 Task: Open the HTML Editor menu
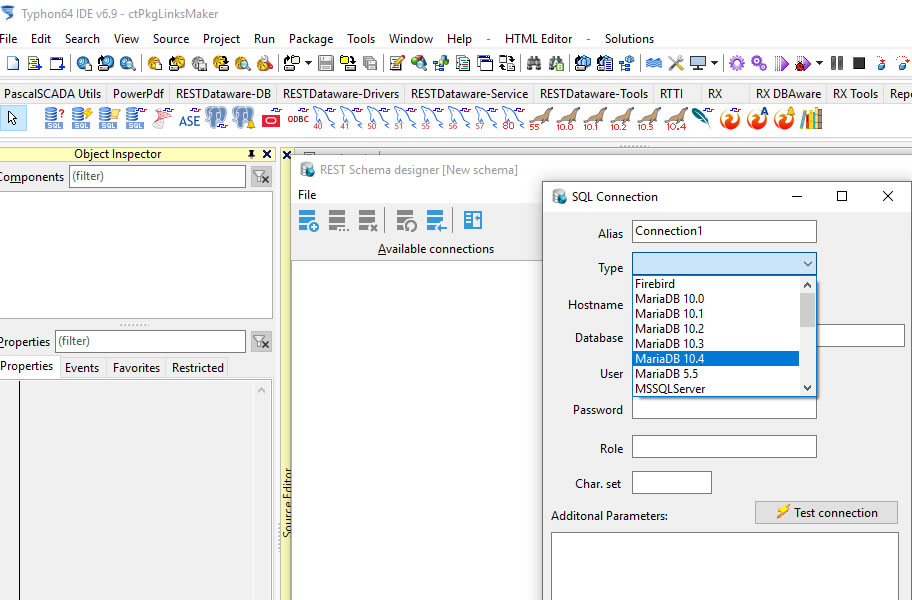pyautogui.click(x=539, y=39)
